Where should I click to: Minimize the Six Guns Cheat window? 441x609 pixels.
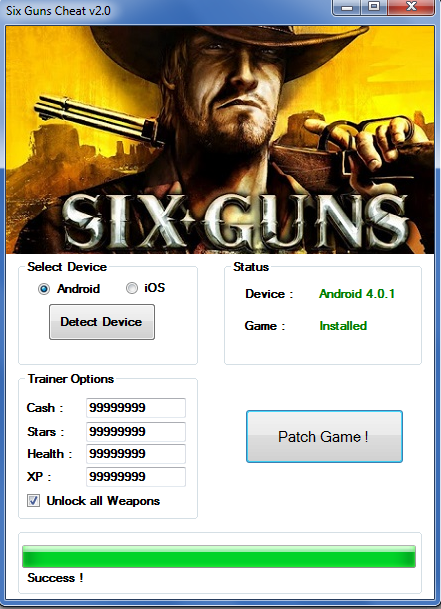coord(347,7)
